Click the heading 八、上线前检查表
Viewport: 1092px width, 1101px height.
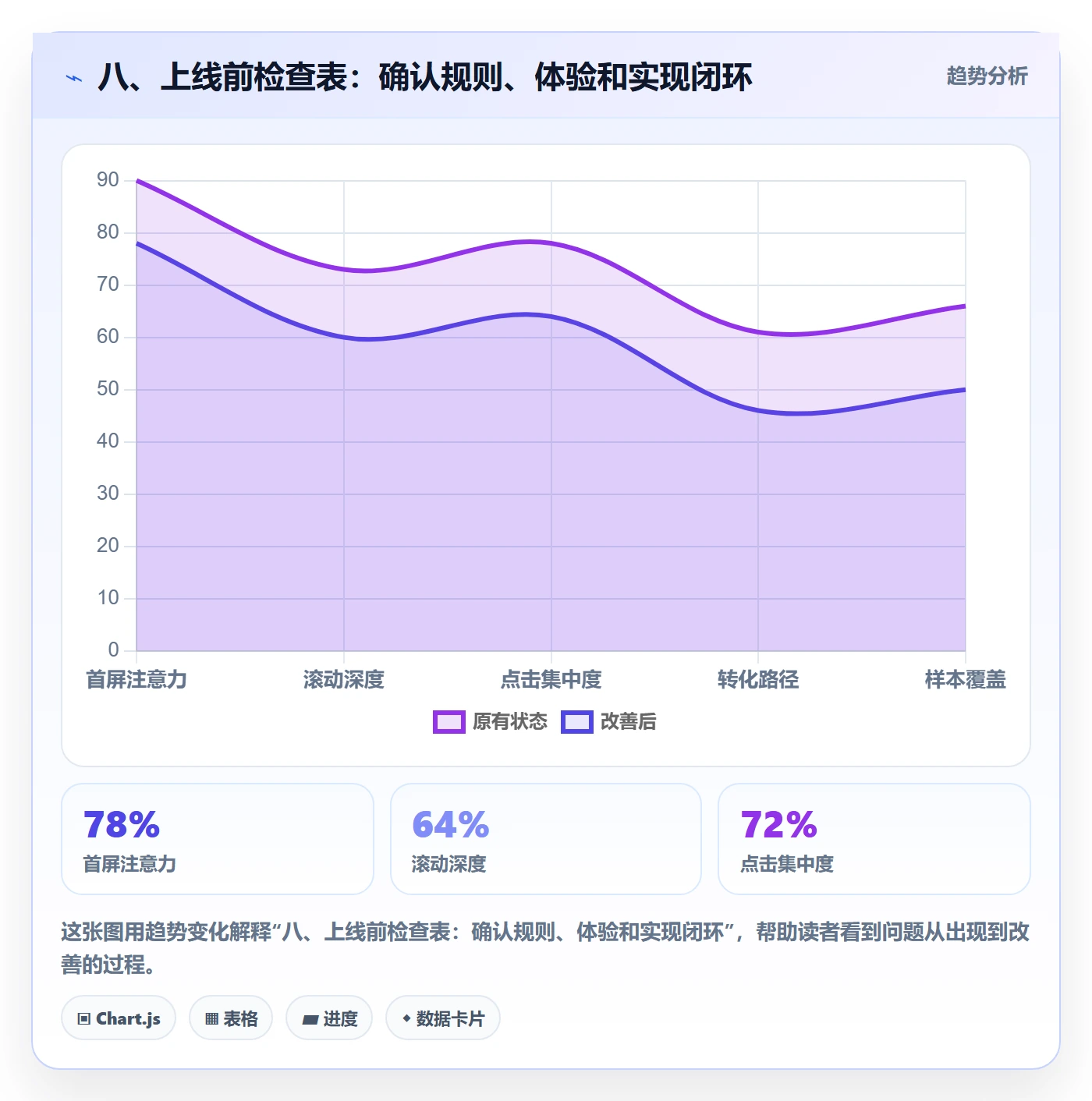425,77
